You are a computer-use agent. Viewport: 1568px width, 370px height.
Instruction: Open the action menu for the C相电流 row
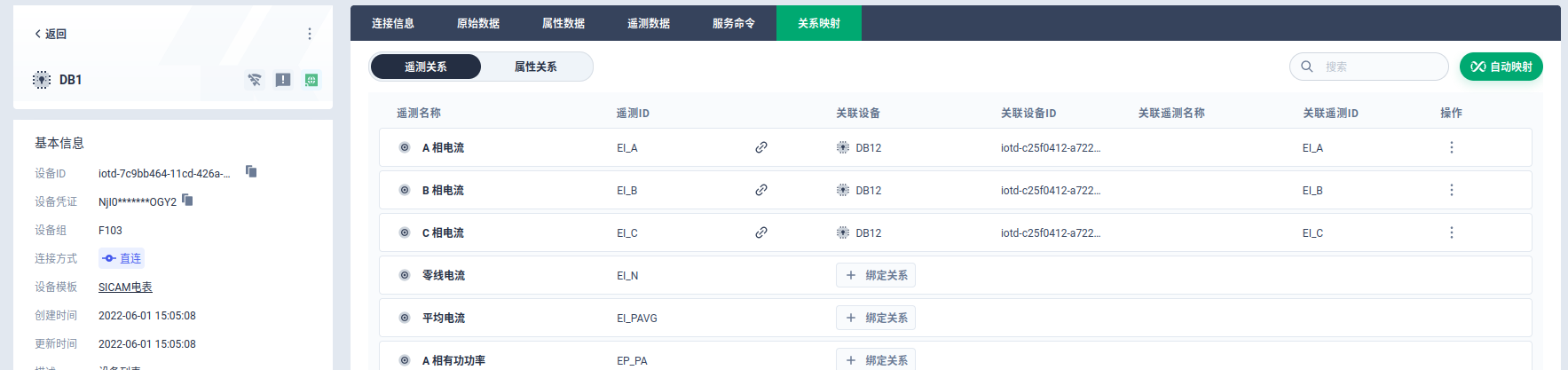(1451, 232)
